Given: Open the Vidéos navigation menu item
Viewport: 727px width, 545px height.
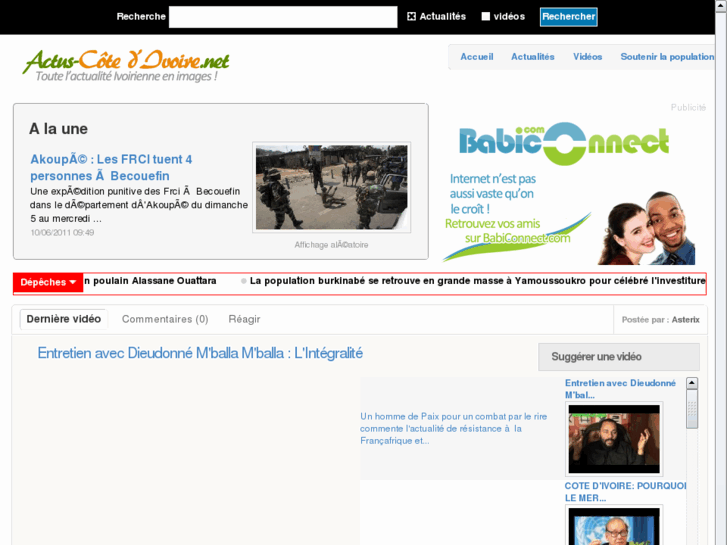Looking at the screenshot, I should (x=587, y=57).
